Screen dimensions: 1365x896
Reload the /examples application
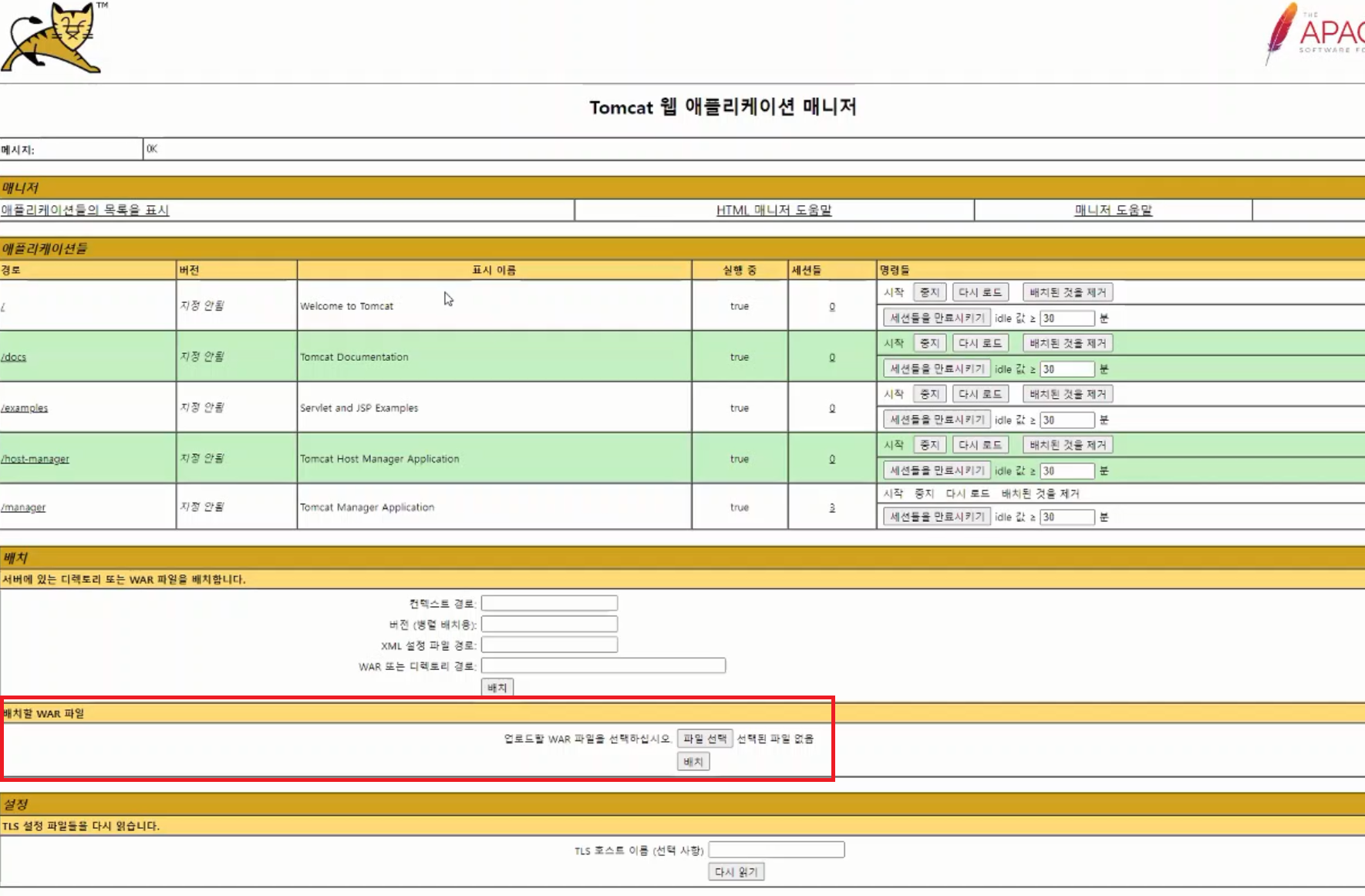pos(980,394)
